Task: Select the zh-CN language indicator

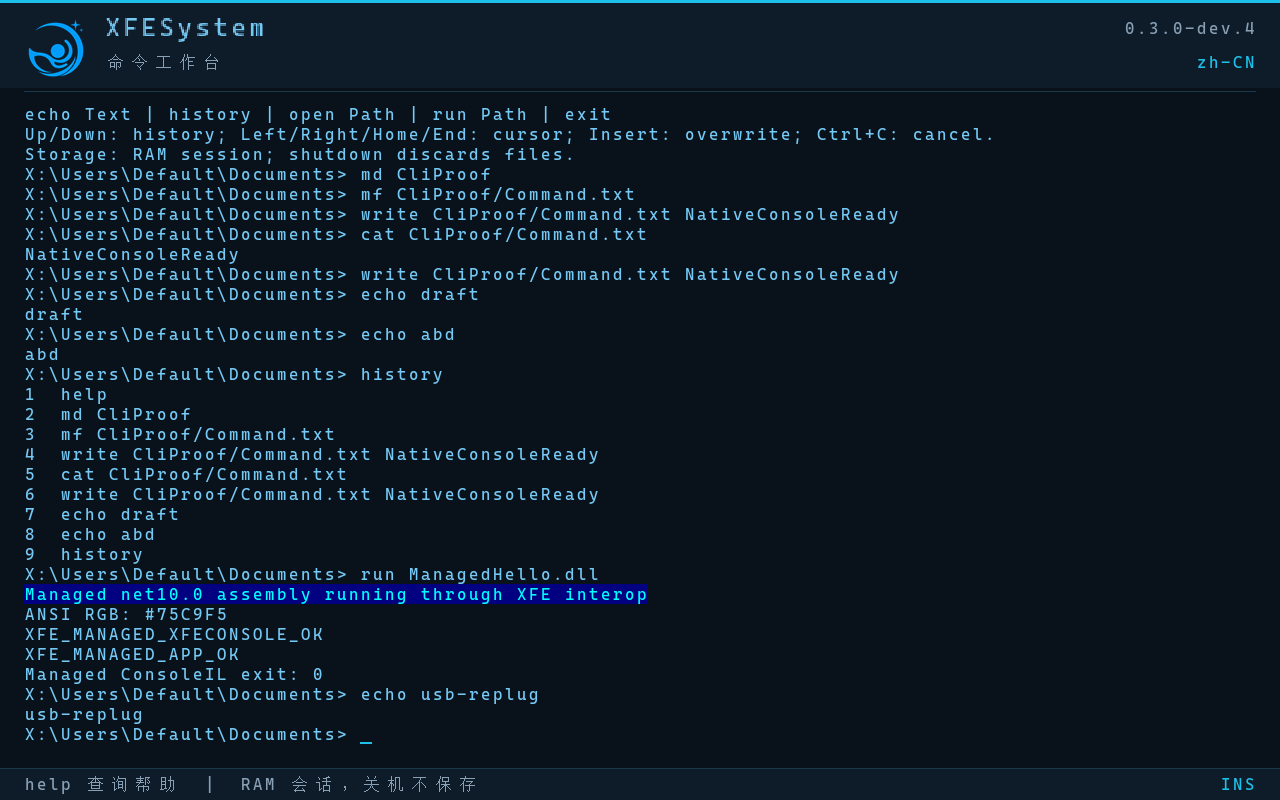Action: pyautogui.click(x=1226, y=62)
